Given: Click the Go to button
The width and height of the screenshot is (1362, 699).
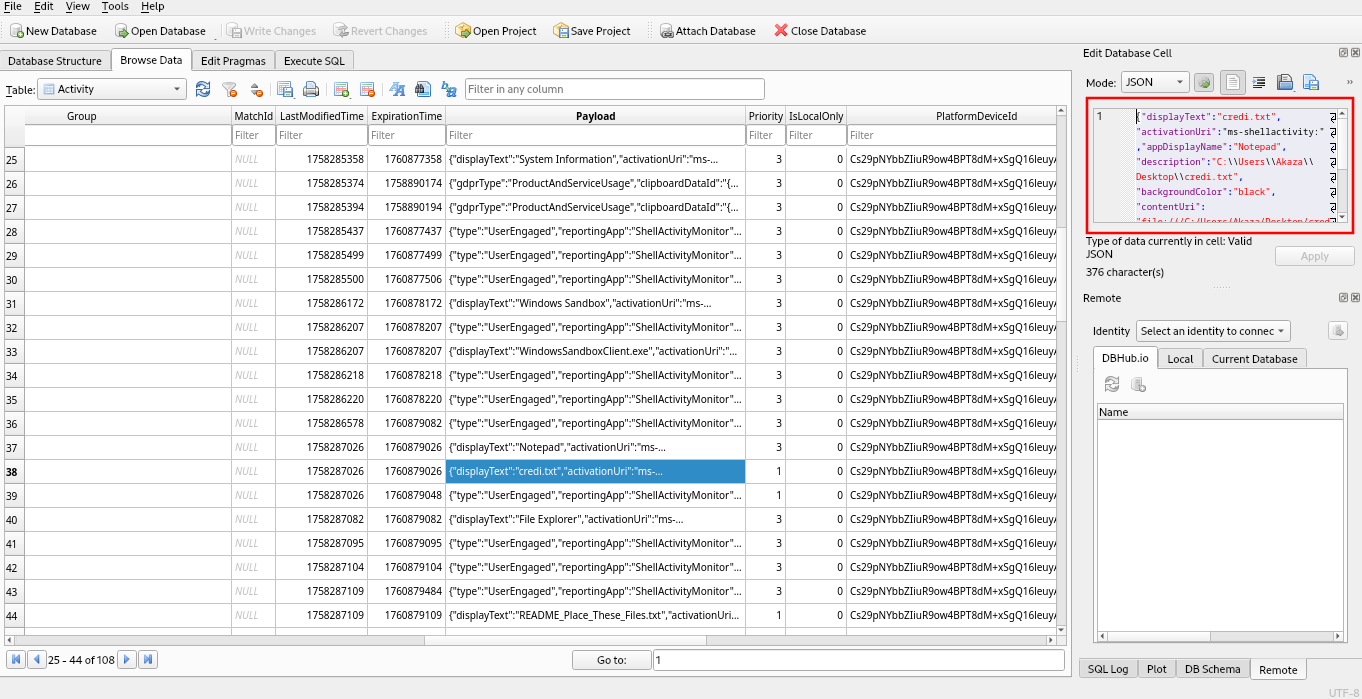Looking at the screenshot, I should pyautogui.click(x=611, y=660).
